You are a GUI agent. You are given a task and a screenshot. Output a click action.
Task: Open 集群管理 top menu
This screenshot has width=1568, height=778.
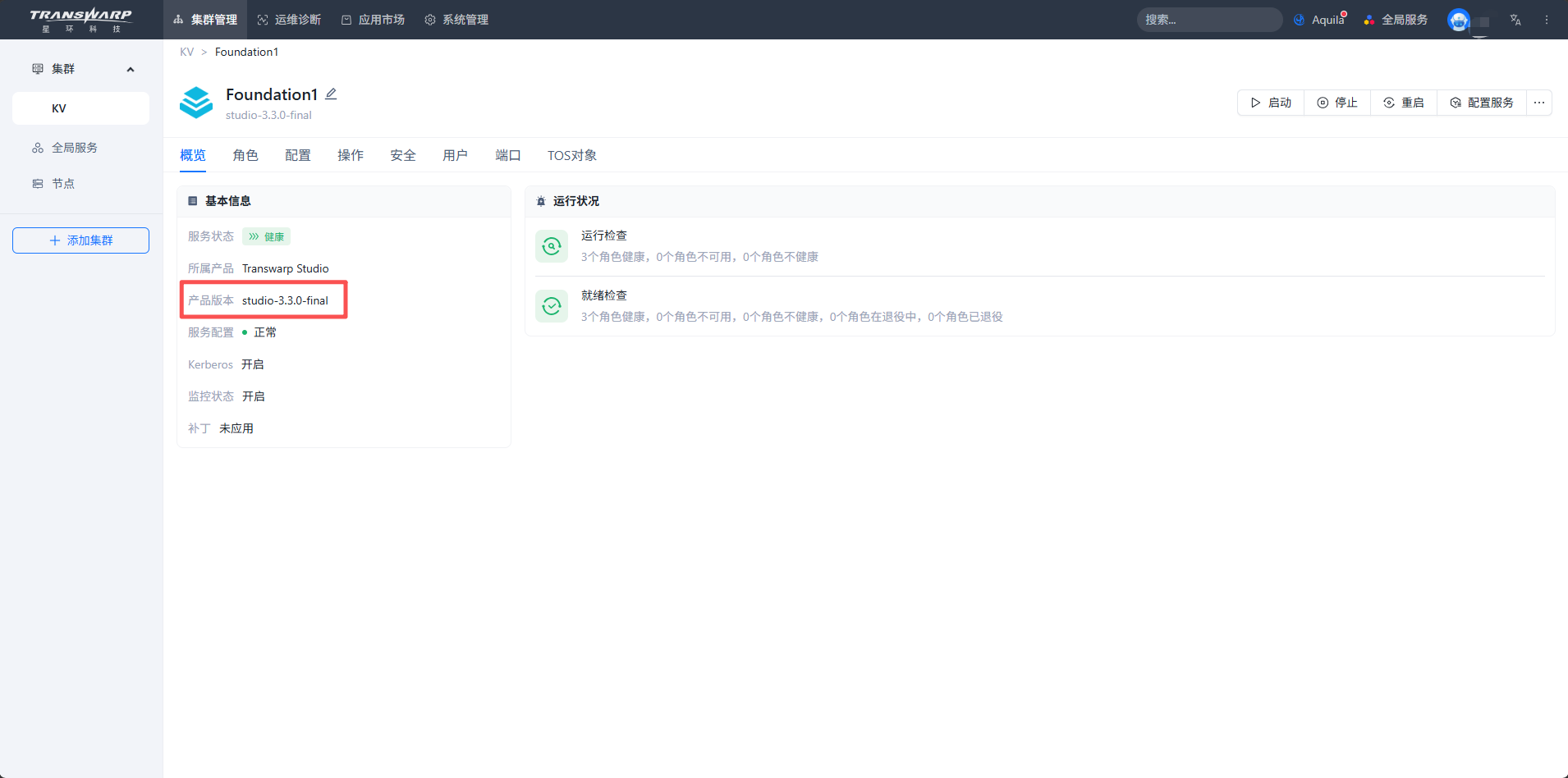click(x=205, y=20)
